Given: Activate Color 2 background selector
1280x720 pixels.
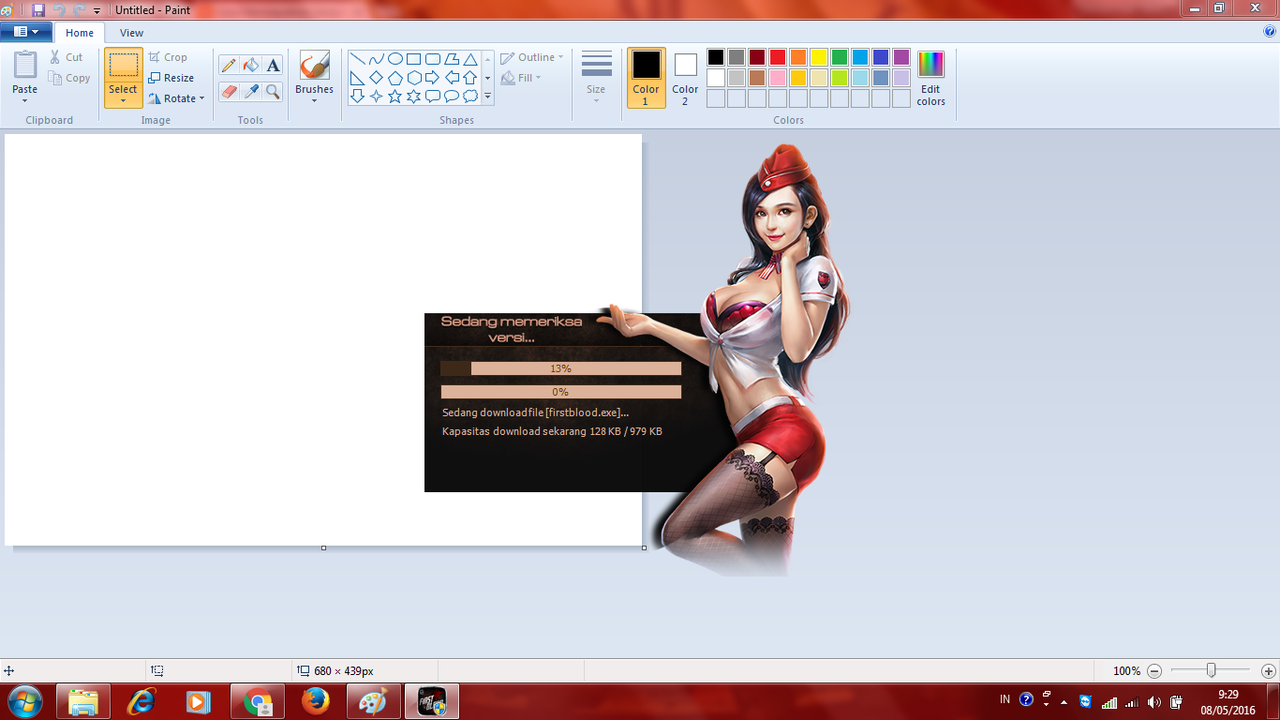Looking at the screenshot, I should (685, 77).
